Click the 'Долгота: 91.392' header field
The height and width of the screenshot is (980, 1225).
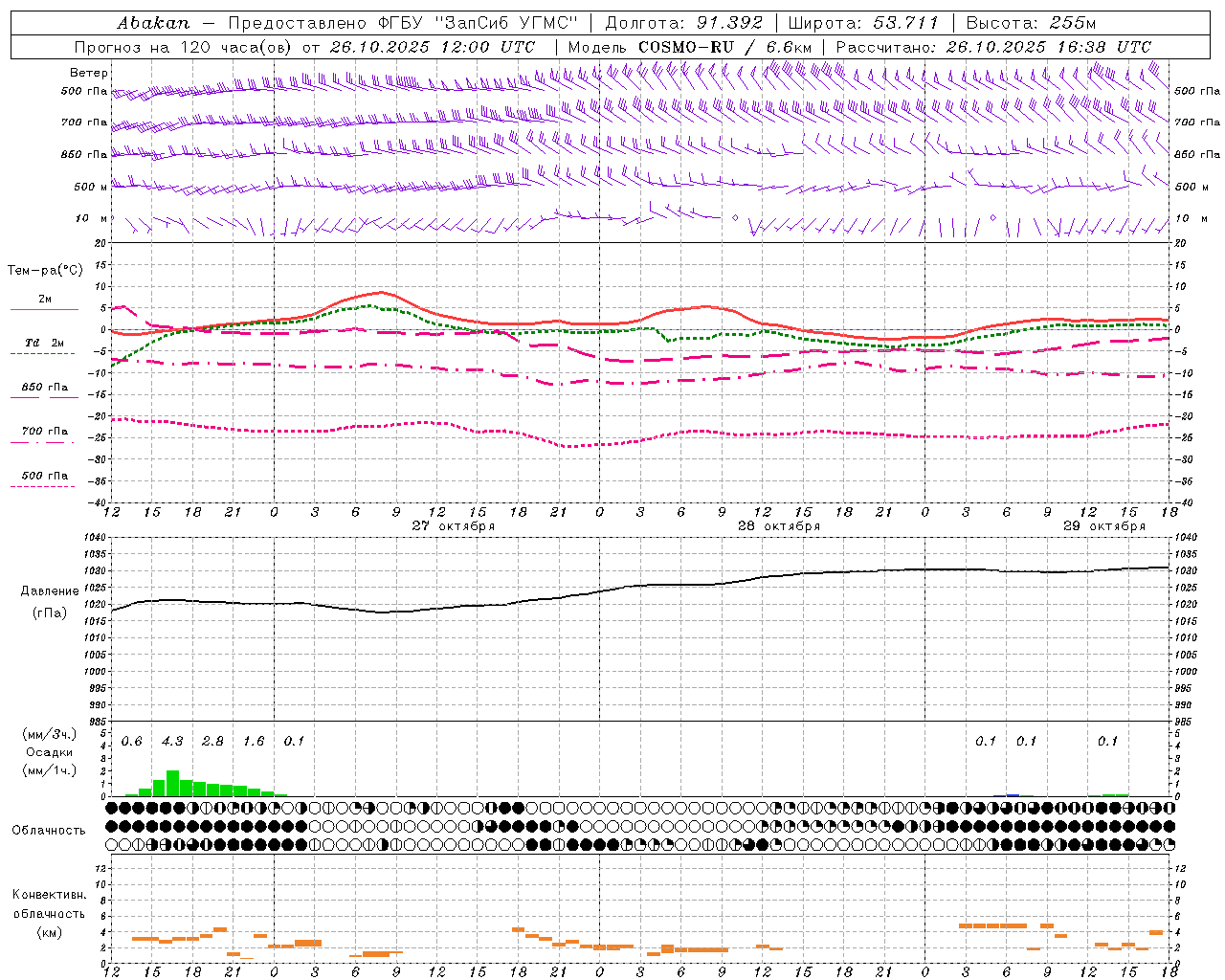tap(684, 23)
